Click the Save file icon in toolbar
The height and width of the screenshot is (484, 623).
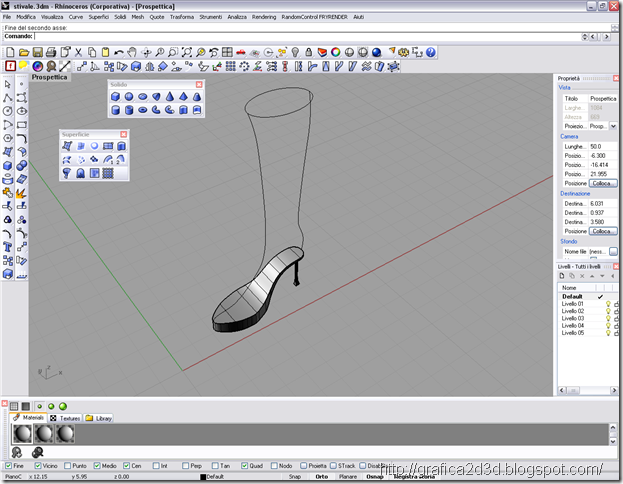37,52
